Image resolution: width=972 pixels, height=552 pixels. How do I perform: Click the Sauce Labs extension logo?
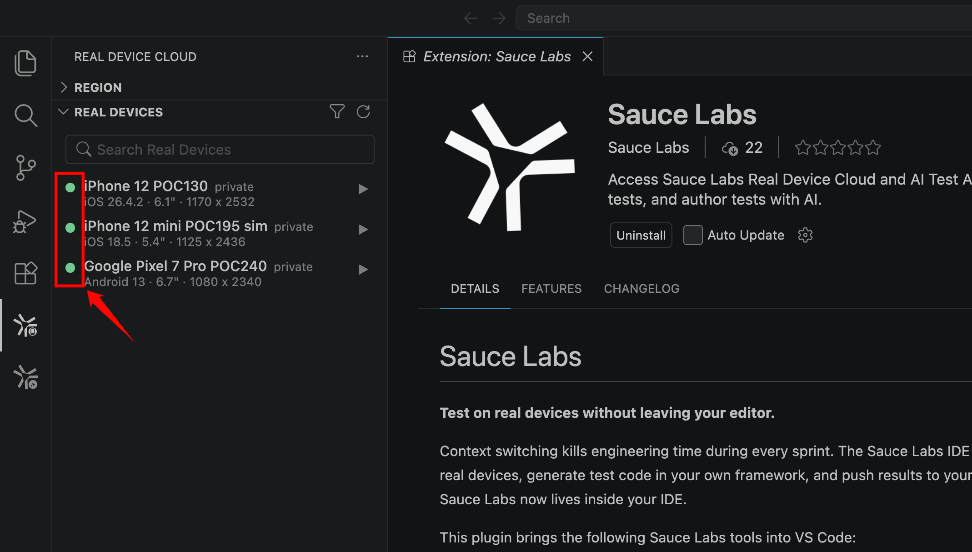(510, 167)
